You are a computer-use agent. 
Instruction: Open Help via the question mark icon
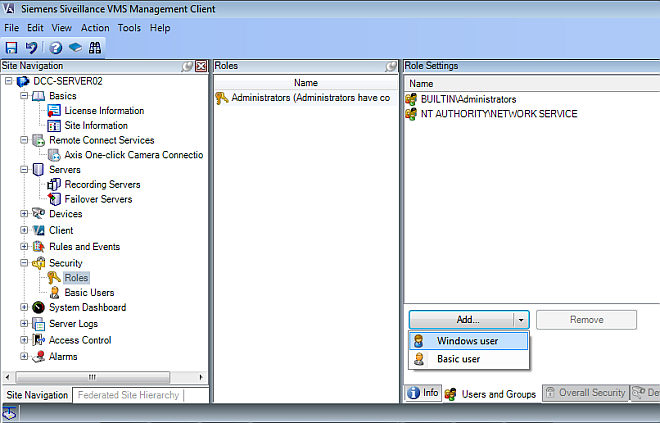[56, 47]
